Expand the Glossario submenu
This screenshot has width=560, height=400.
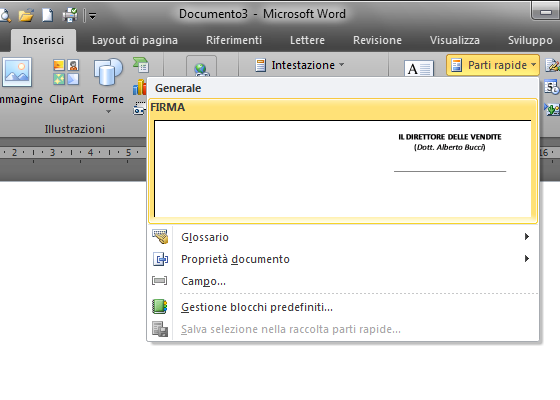click(x=343, y=237)
